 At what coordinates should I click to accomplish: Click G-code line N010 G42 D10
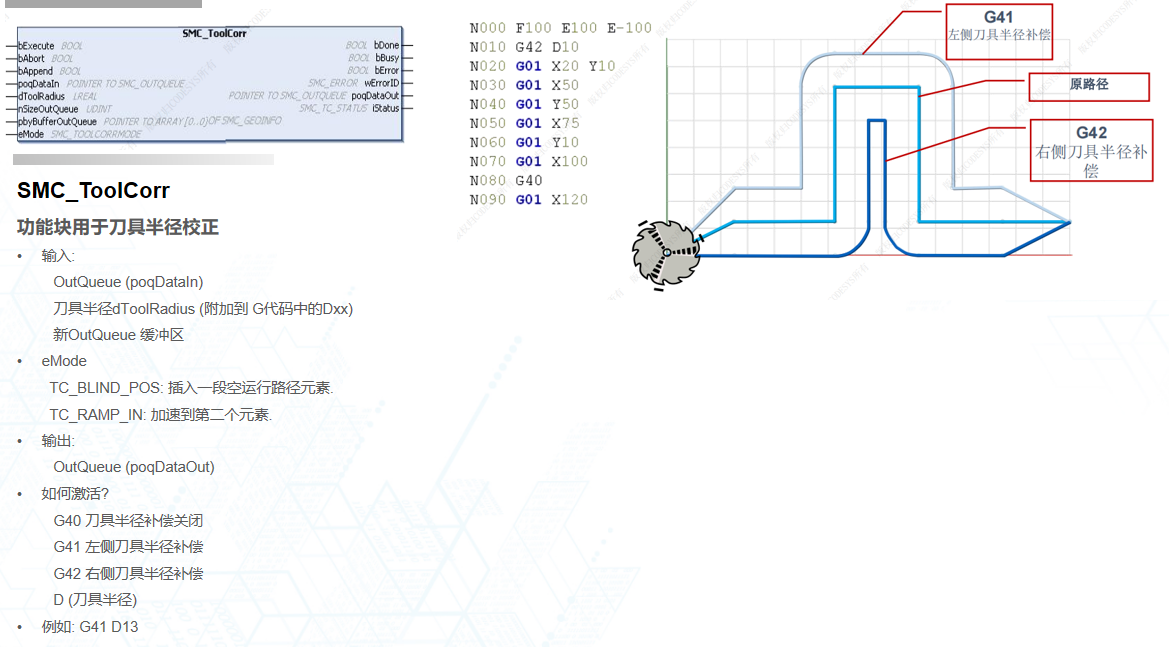(524, 47)
